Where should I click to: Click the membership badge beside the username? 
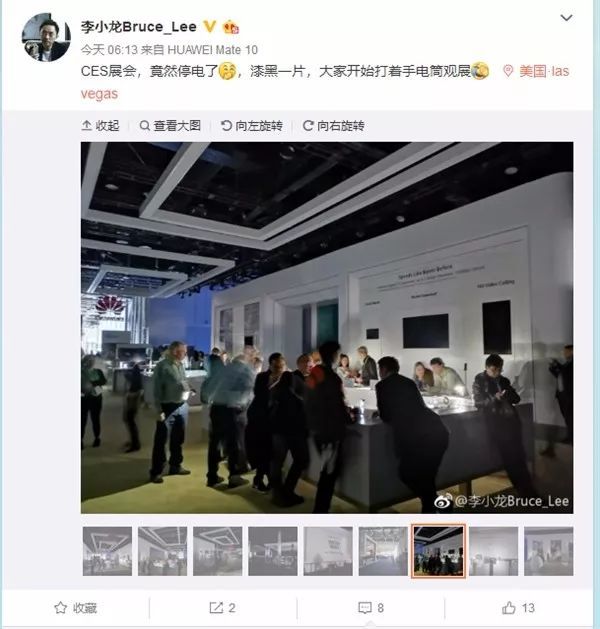coord(231,27)
